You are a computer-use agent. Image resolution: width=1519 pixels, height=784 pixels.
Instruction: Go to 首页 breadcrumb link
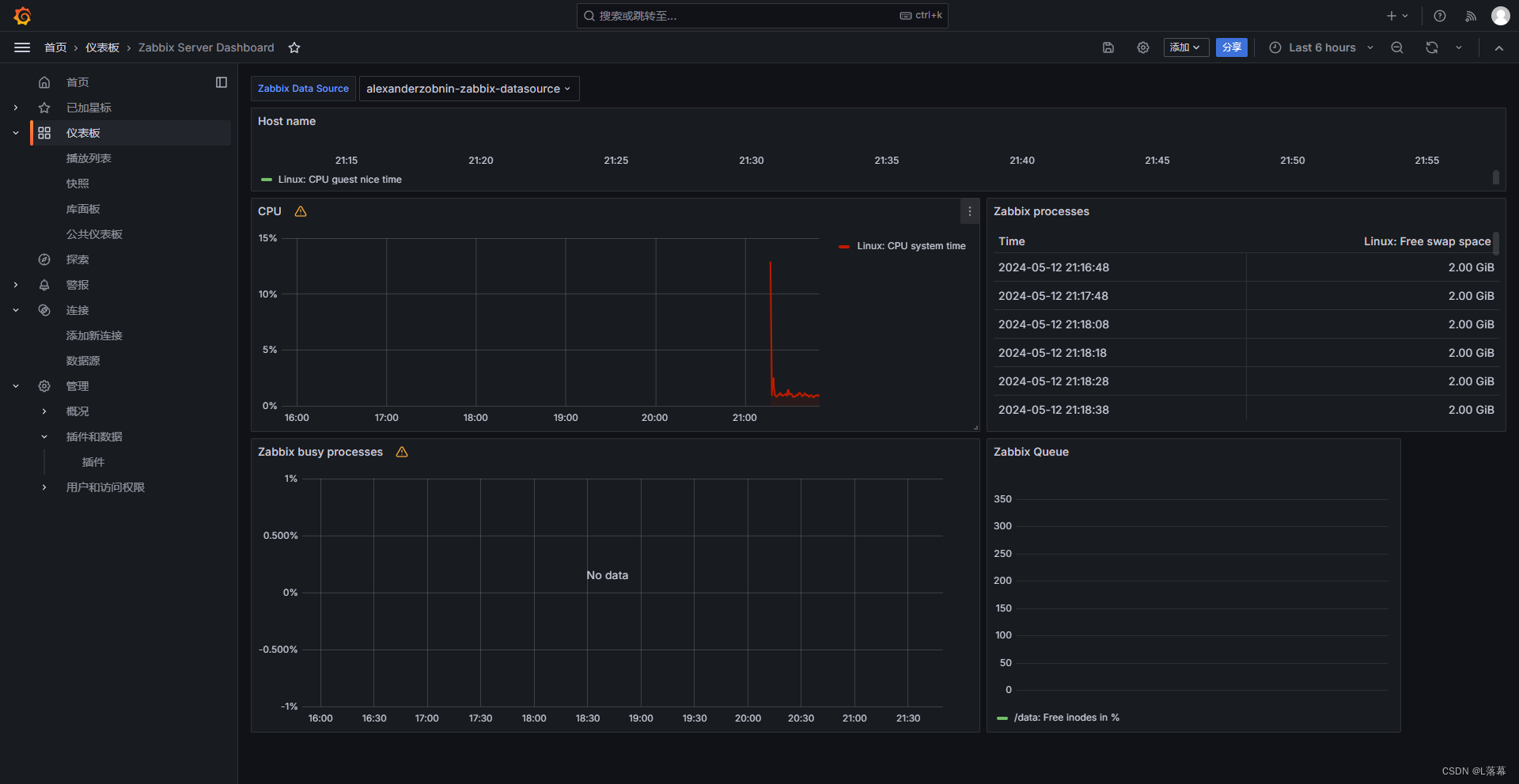click(55, 47)
